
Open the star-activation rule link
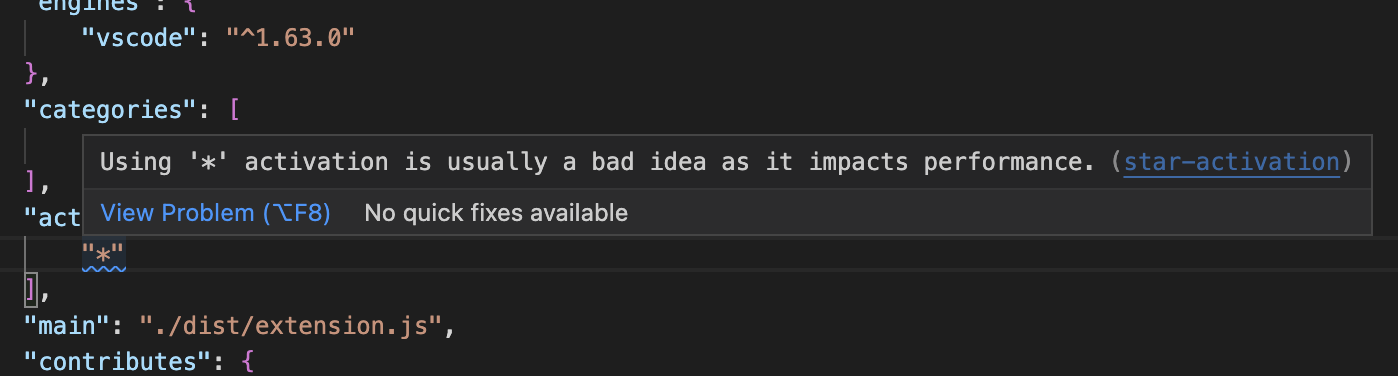1231,162
